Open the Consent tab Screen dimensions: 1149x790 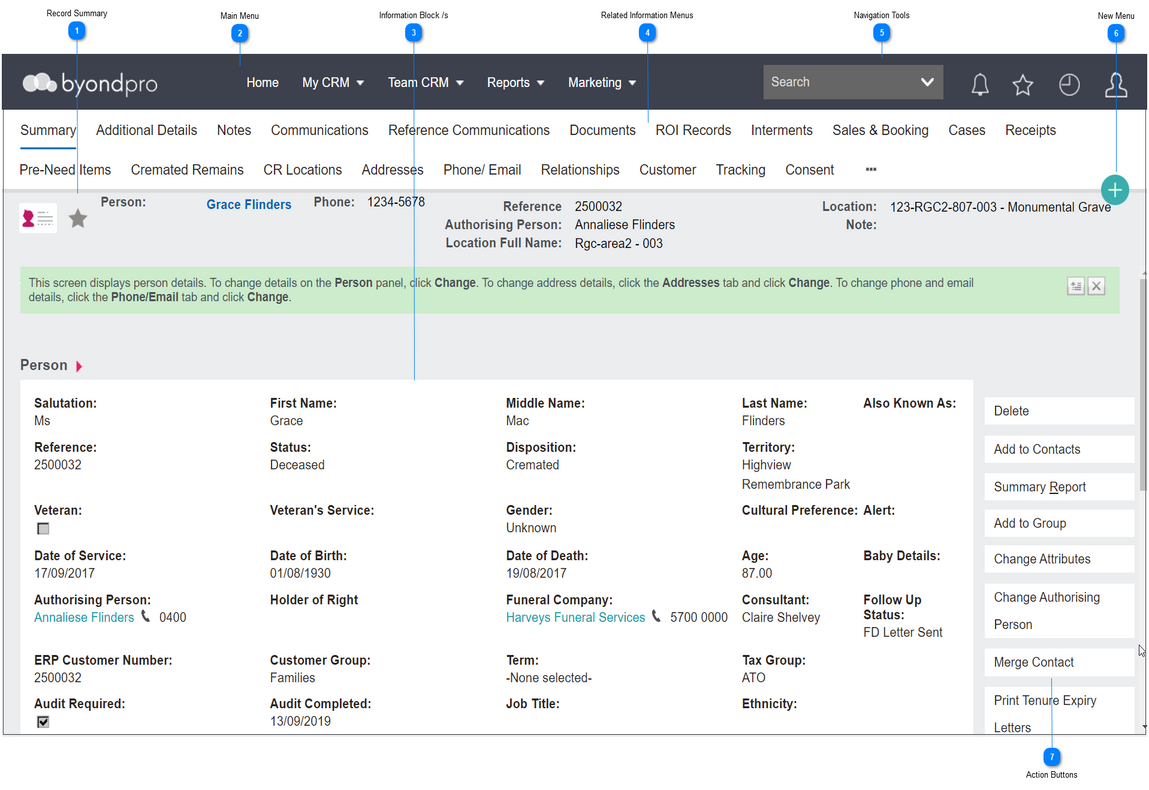810,170
